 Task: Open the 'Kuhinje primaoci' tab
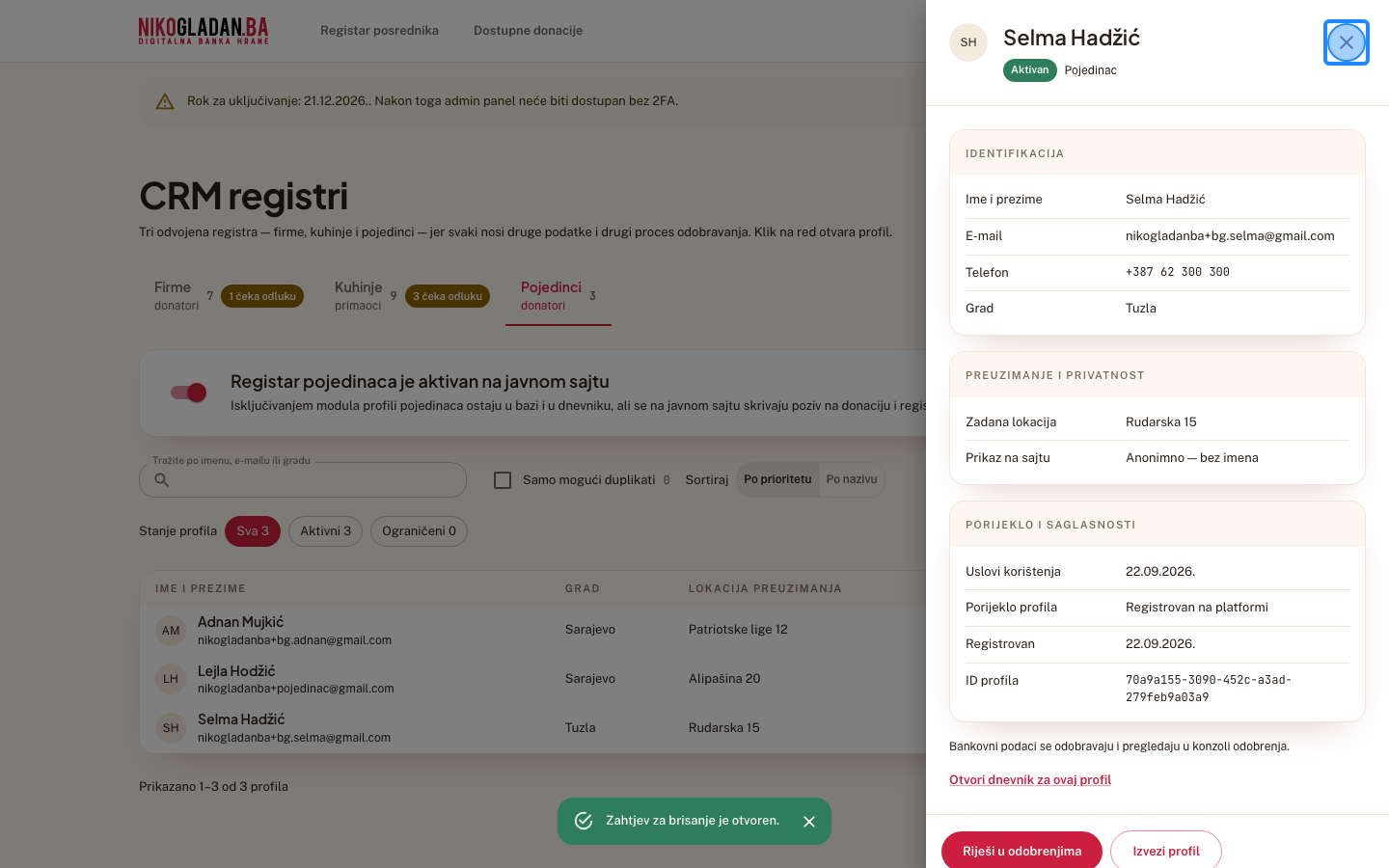[412, 296]
